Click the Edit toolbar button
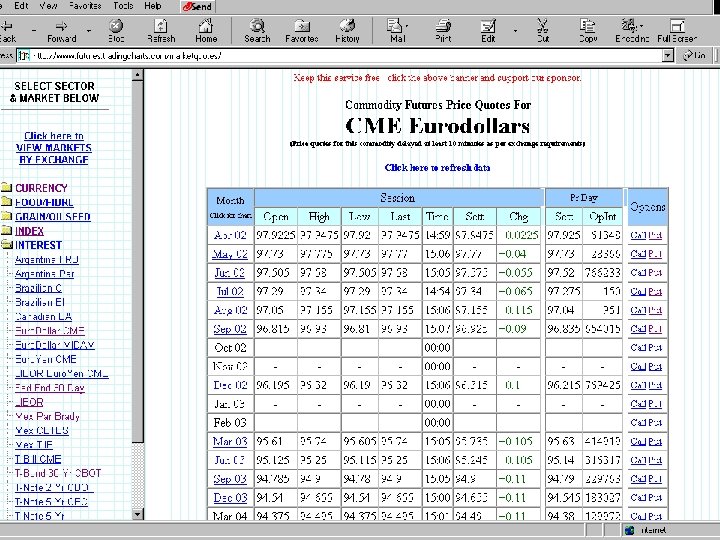The width and height of the screenshot is (720, 540). click(488, 31)
